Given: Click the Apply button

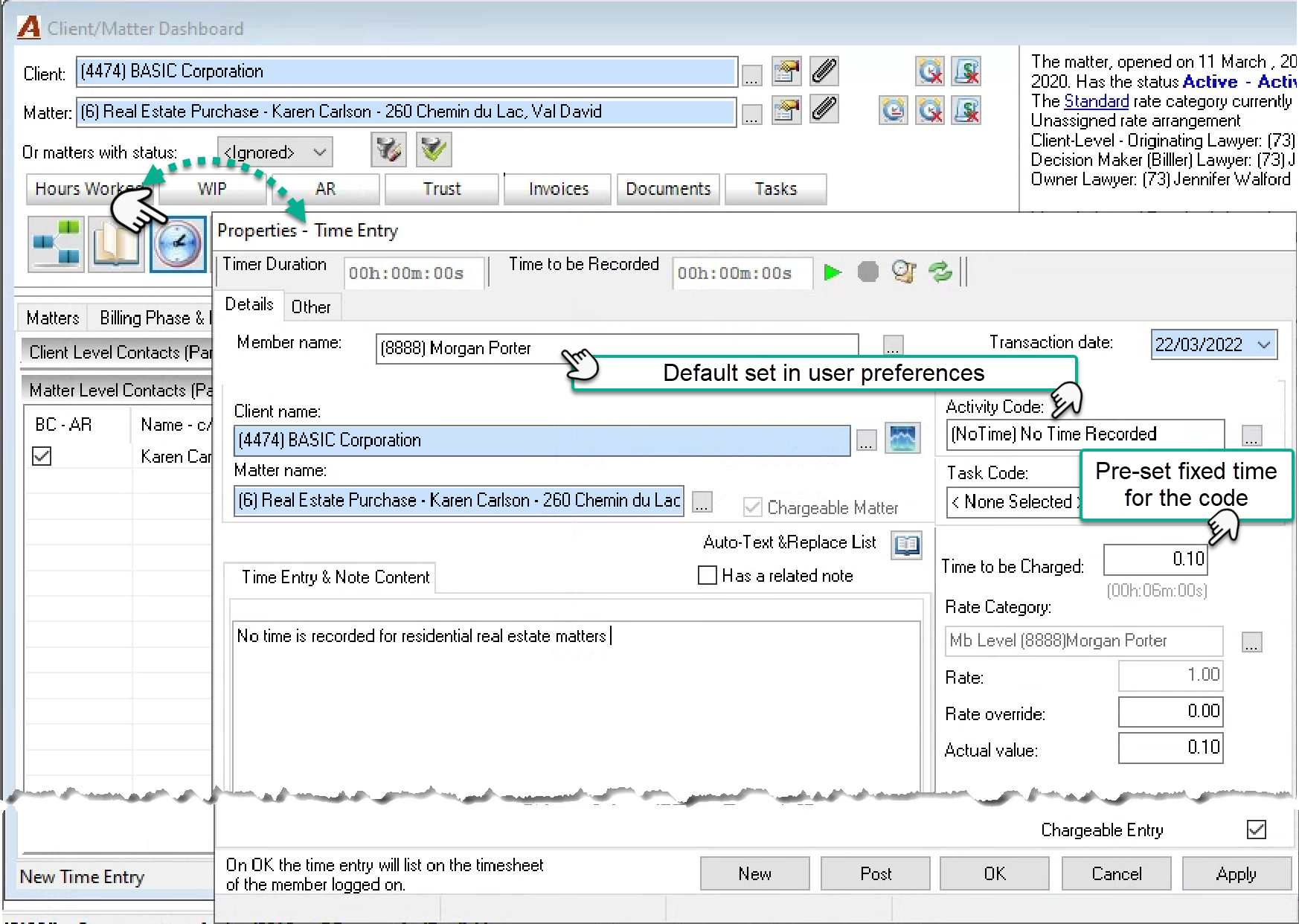Looking at the screenshot, I should pyautogui.click(x=1237, y=873).
